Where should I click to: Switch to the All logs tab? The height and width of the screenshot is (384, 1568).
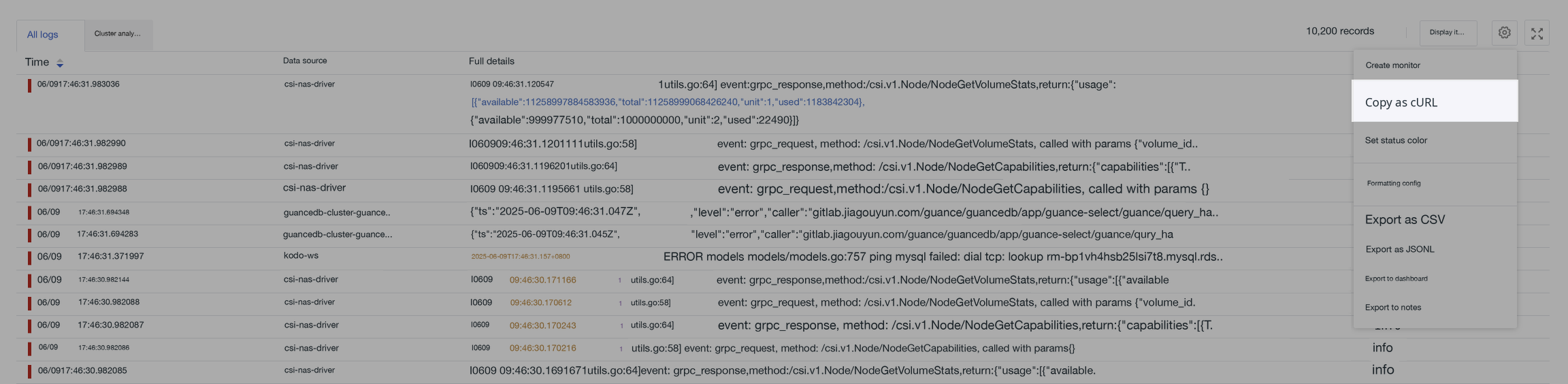tap(42, 35)
